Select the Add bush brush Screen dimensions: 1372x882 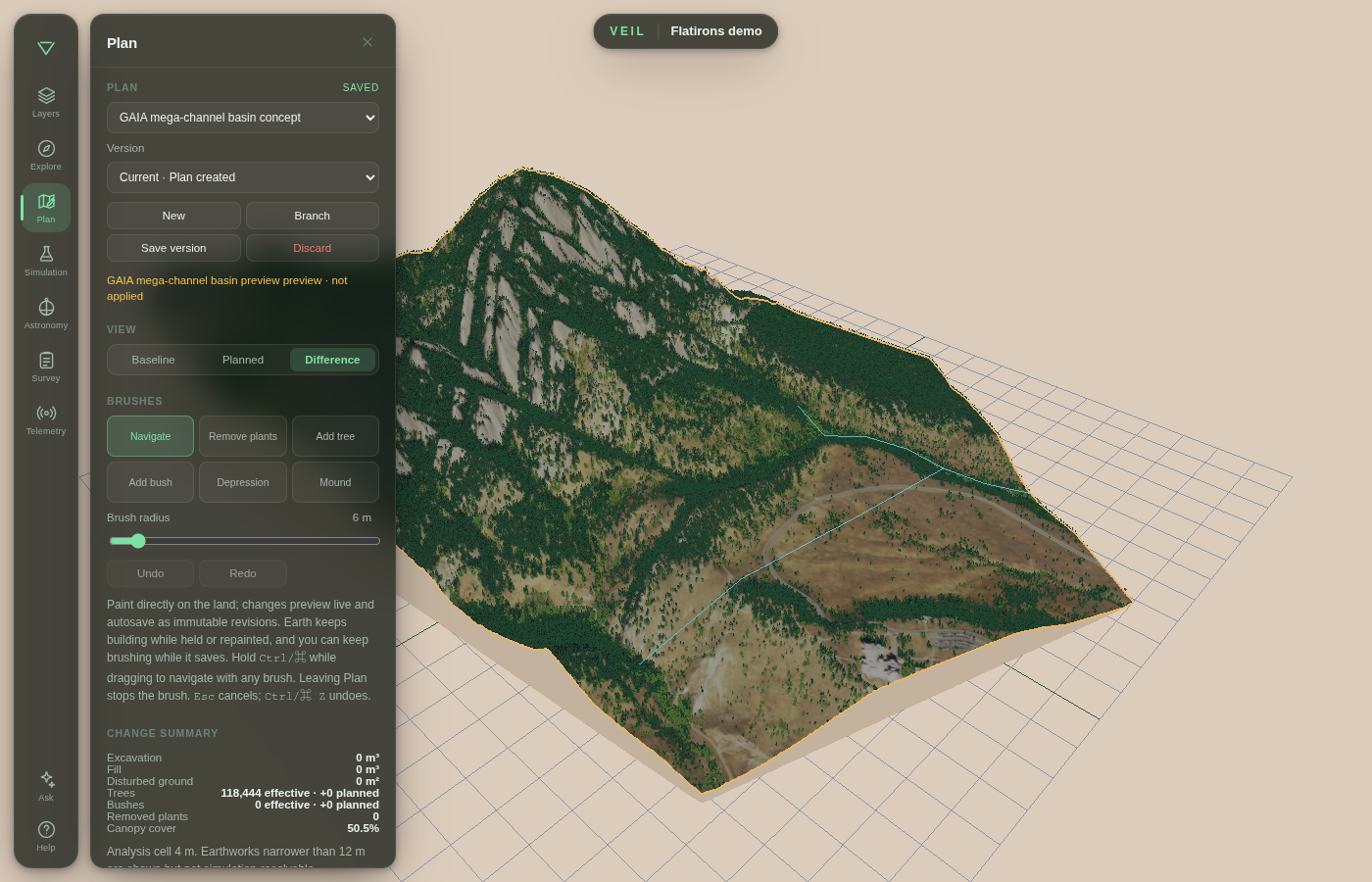(x=150, y=482)
